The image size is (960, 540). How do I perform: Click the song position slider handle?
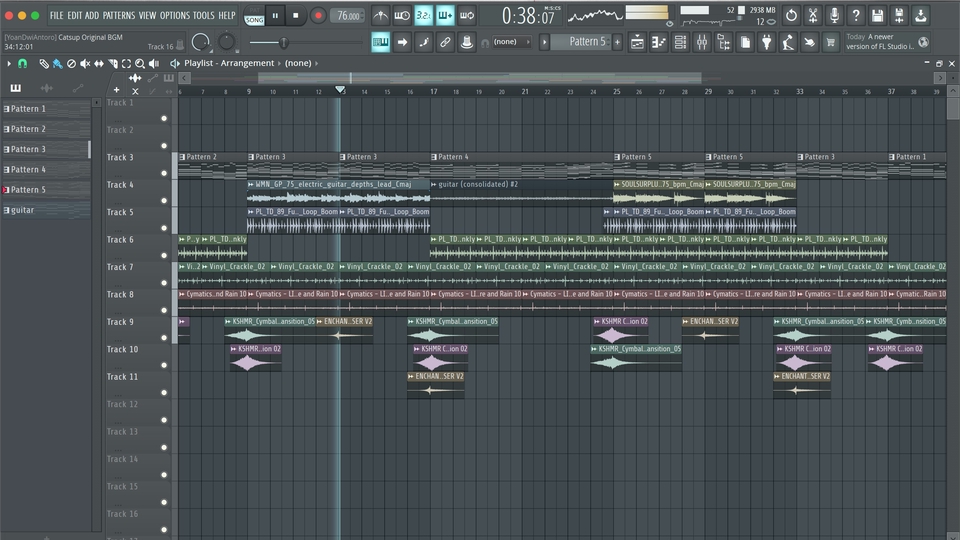click(x=283, y=42)
